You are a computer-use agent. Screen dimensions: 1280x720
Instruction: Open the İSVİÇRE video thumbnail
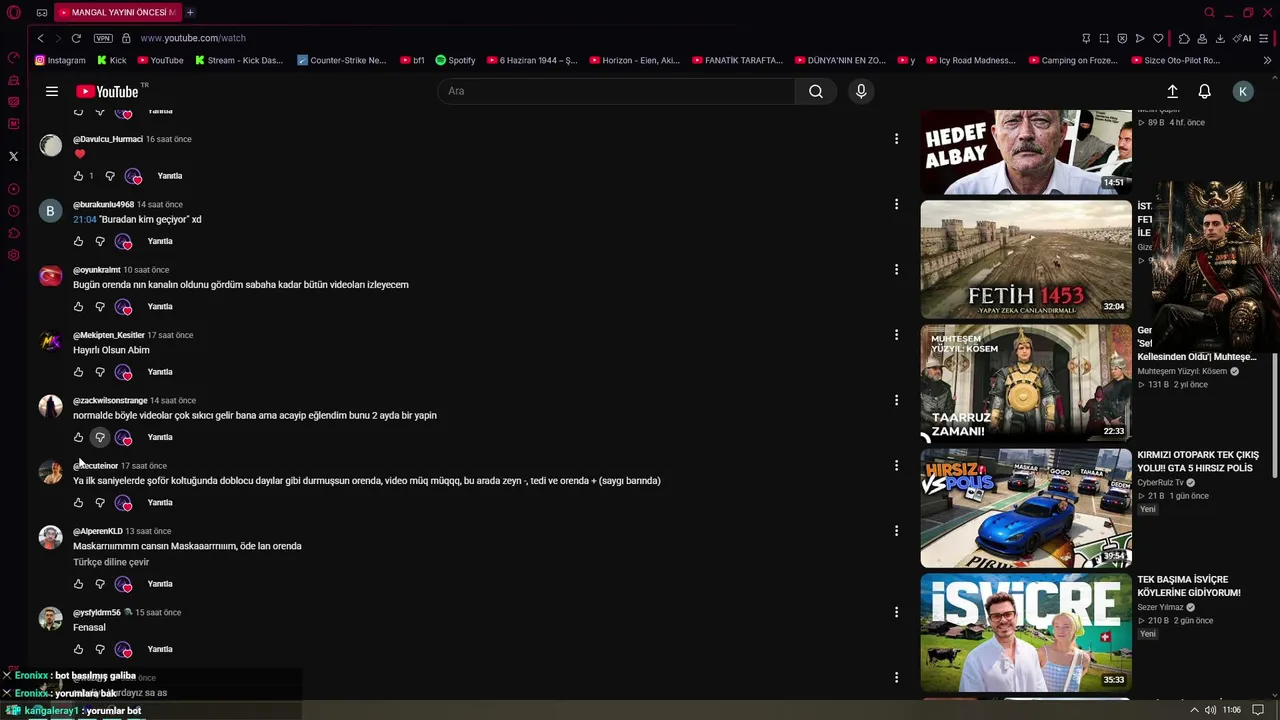1026,632
